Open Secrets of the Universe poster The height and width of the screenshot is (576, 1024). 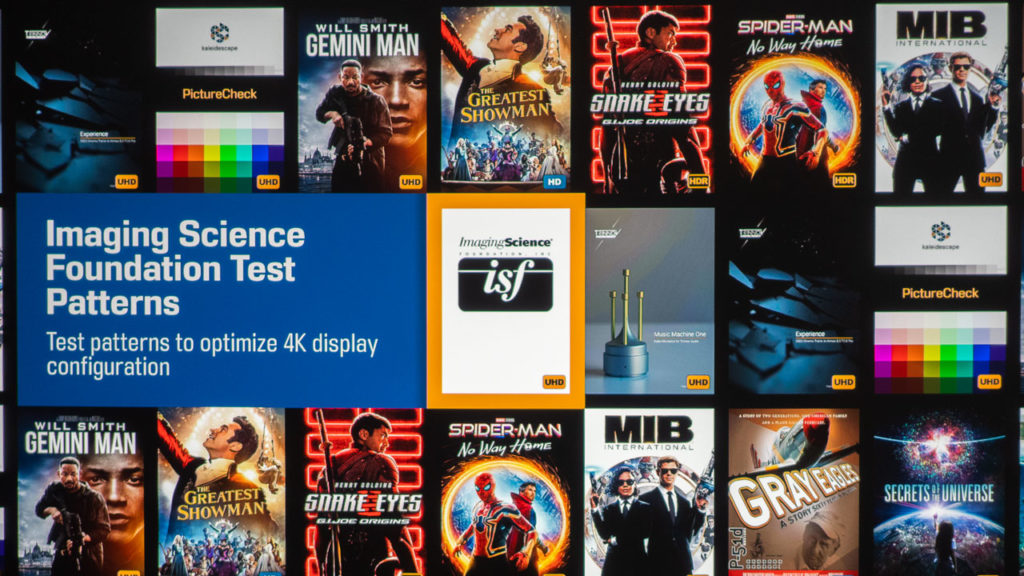click(x=939, y=492)
